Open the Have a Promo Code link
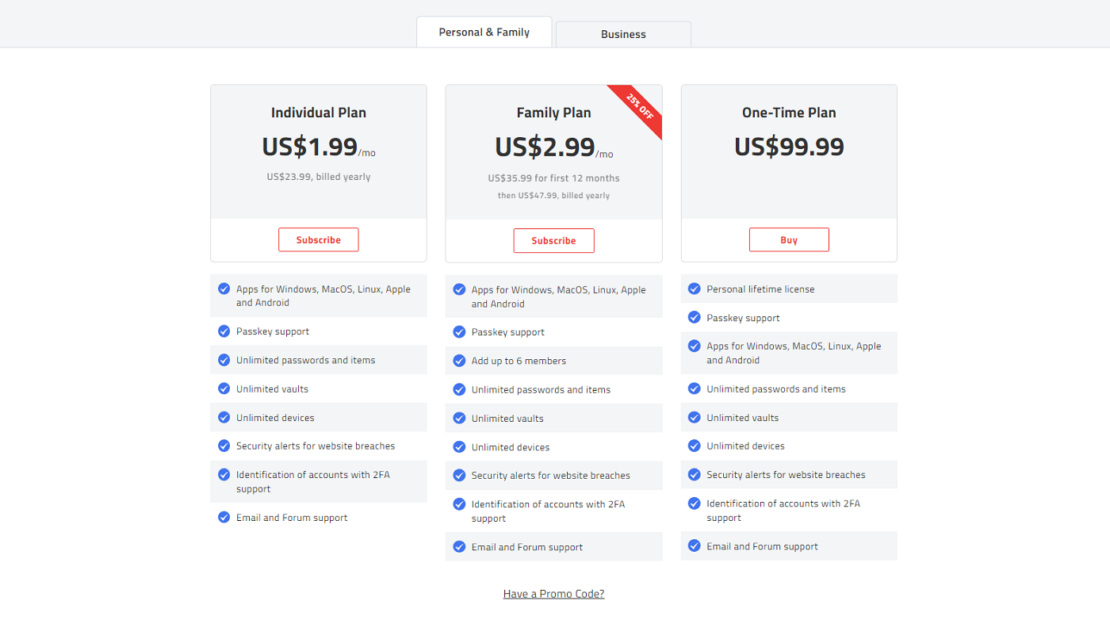 point(553,594)
